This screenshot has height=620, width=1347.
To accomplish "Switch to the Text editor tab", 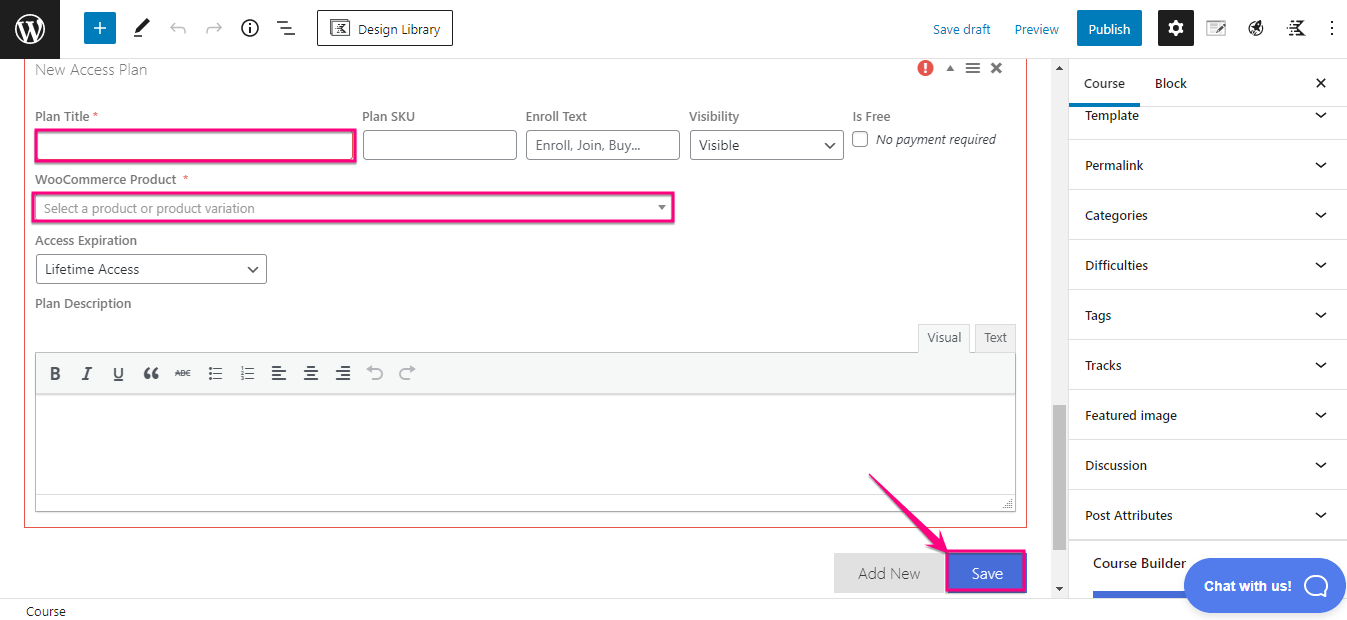I will point(994,338).
